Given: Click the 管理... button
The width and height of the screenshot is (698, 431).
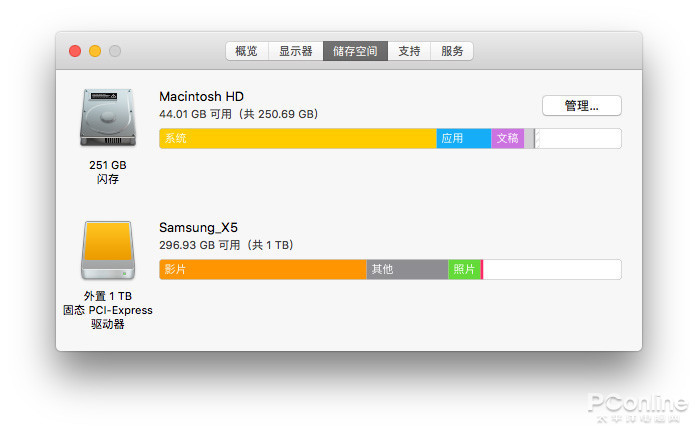Looking at the screenshot, I should click(581, 105).
